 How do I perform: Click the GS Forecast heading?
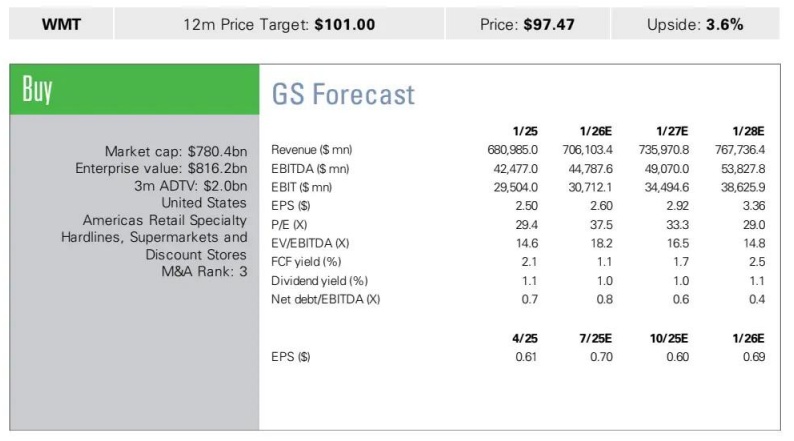[x=343, y=95]
